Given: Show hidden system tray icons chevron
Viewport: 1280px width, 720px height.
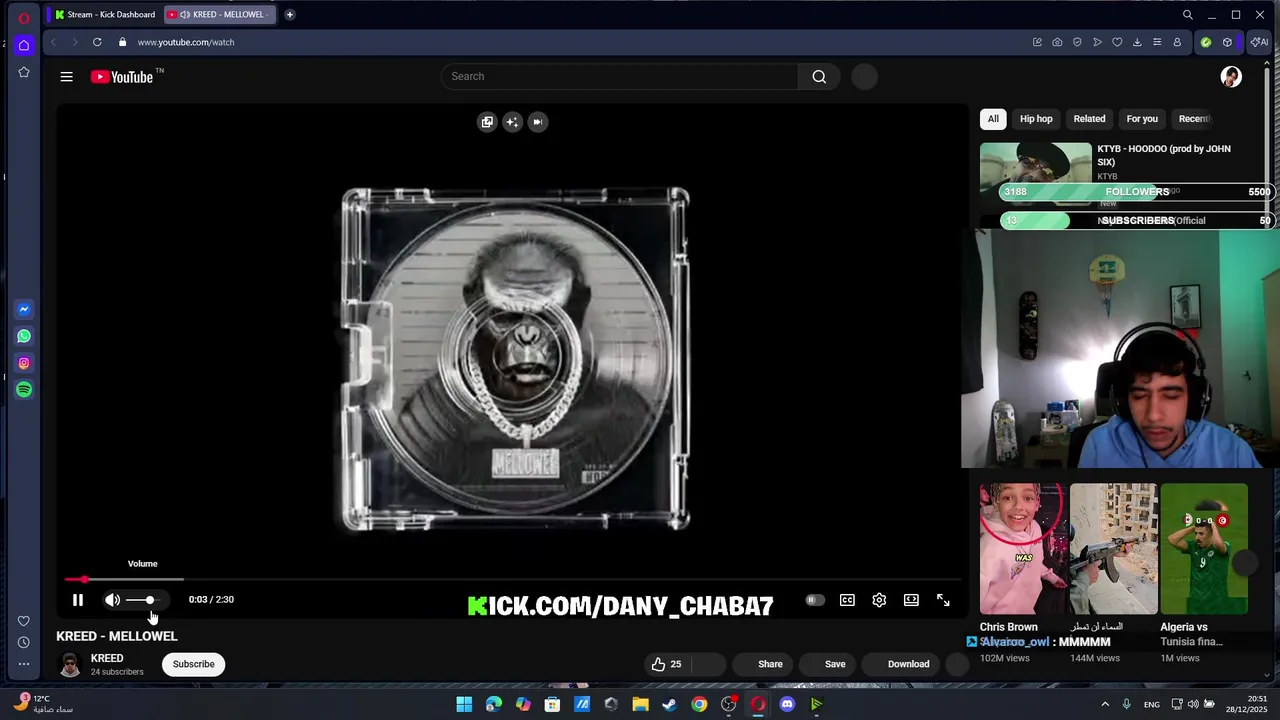Looking at the screenshot, I should tap(1105, 704).
